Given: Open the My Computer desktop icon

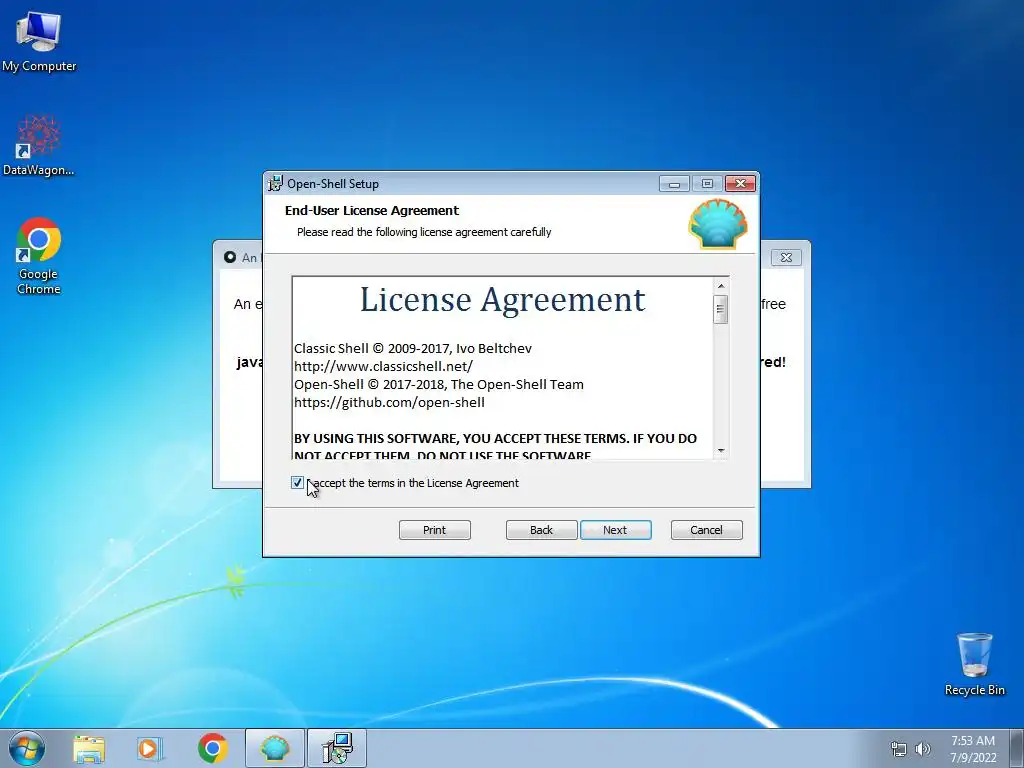Looking at the screenshot, I should point(39,40).
